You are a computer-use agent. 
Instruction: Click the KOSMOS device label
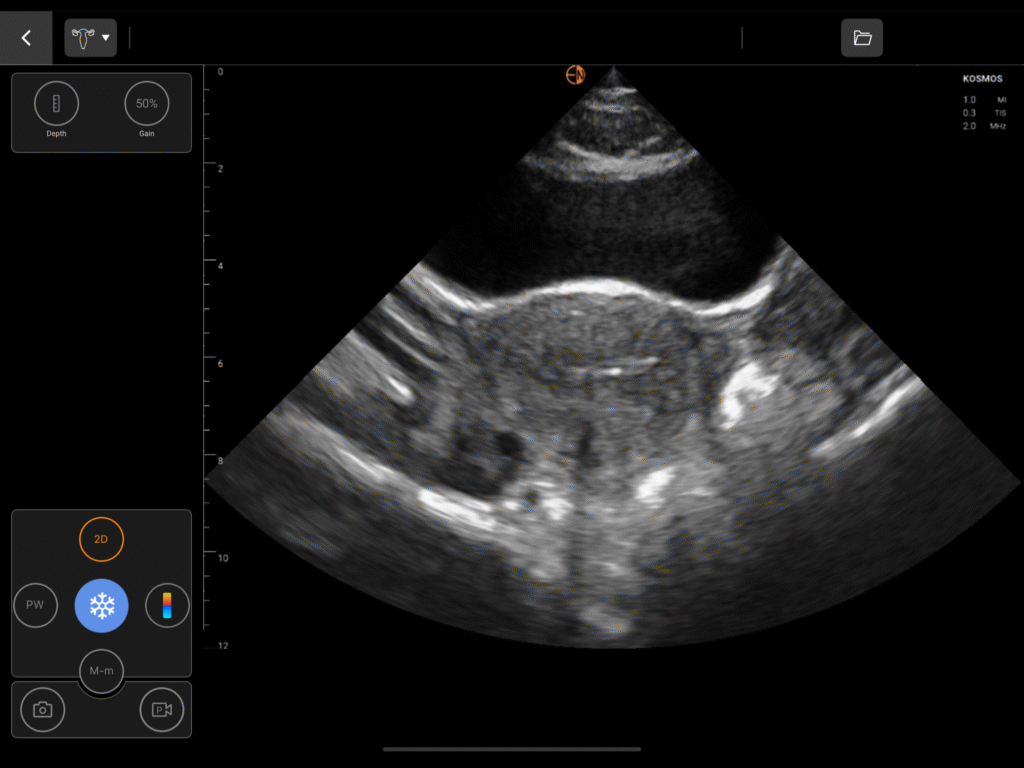(983, 78)
